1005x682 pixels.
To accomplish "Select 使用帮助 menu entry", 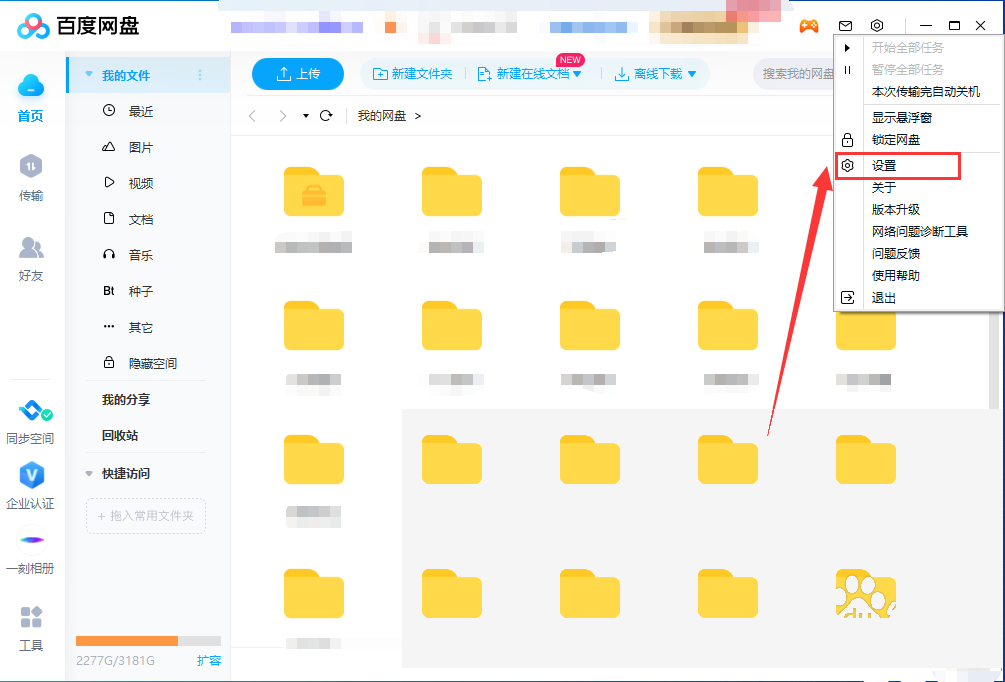I will click(x=895, y=276).
